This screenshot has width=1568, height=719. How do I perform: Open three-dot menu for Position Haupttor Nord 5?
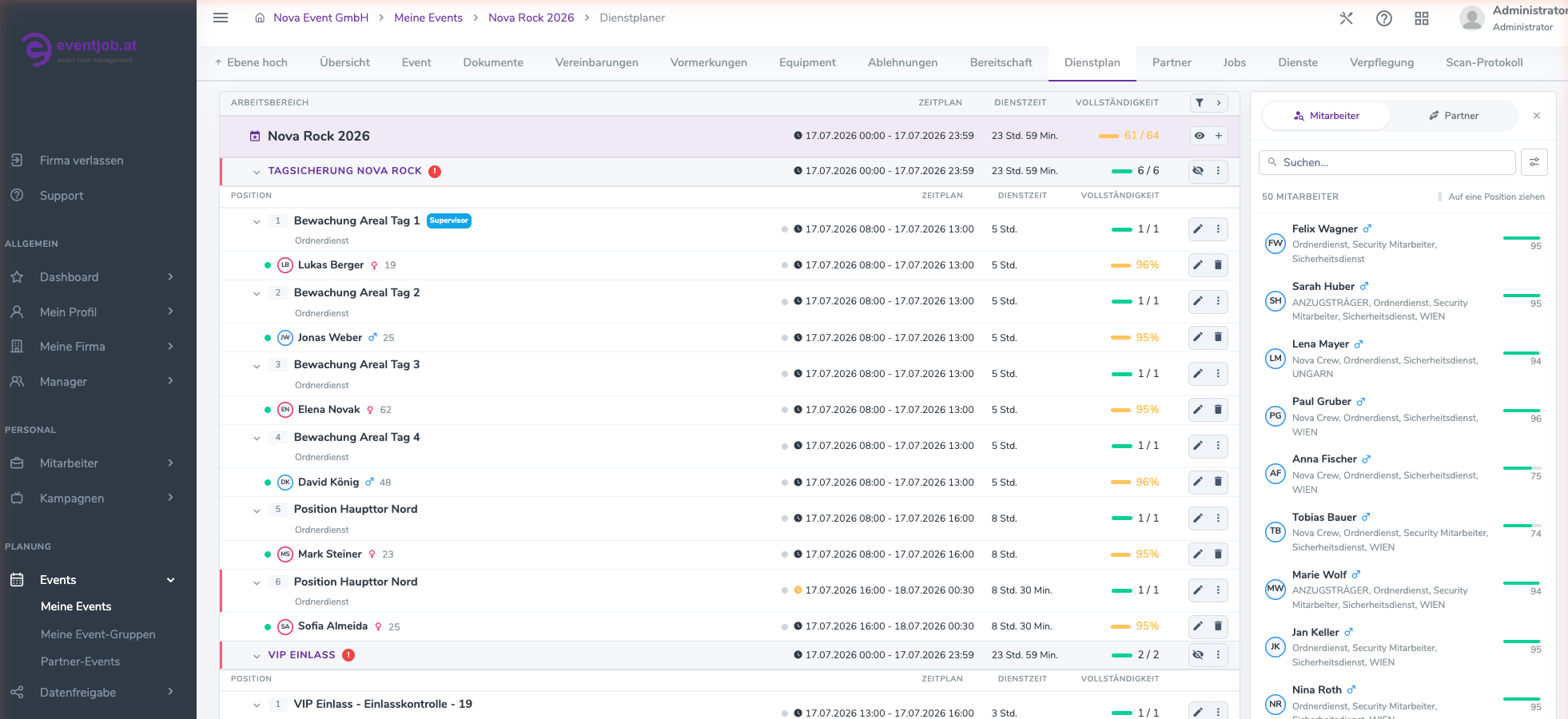click(1219, 518)
